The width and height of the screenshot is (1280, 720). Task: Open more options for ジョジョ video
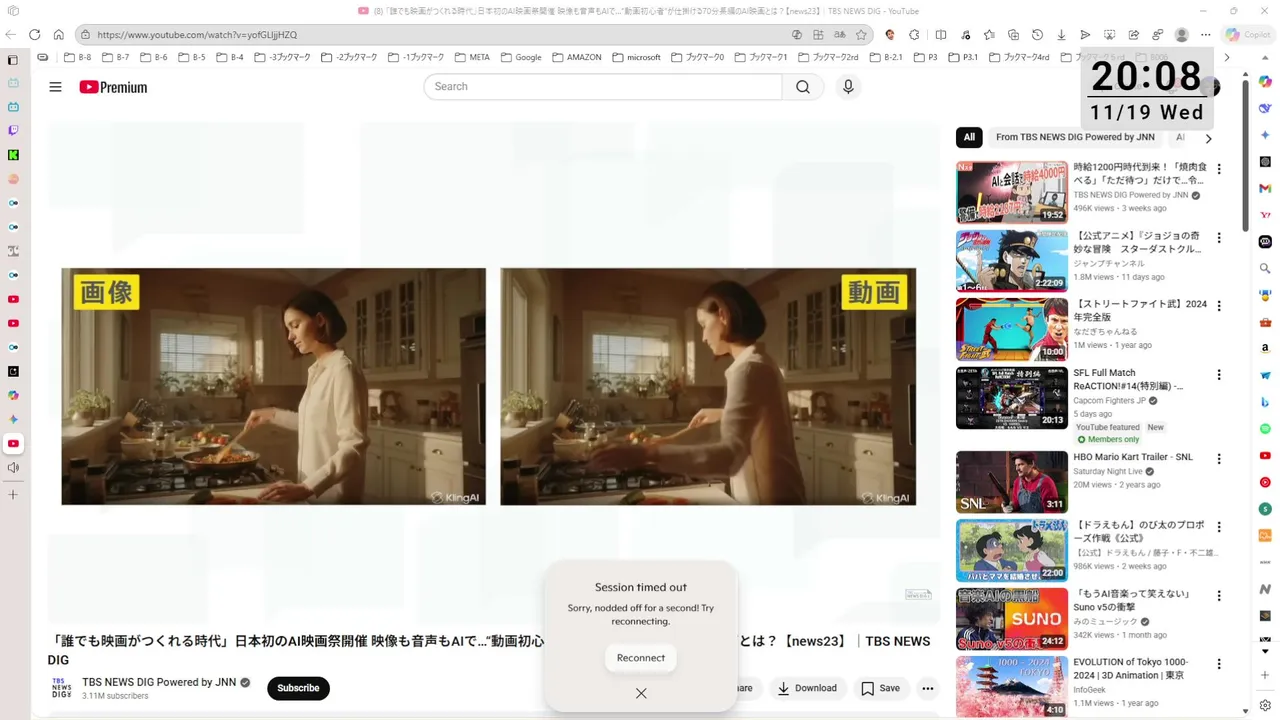click(x=1218, y=238)
